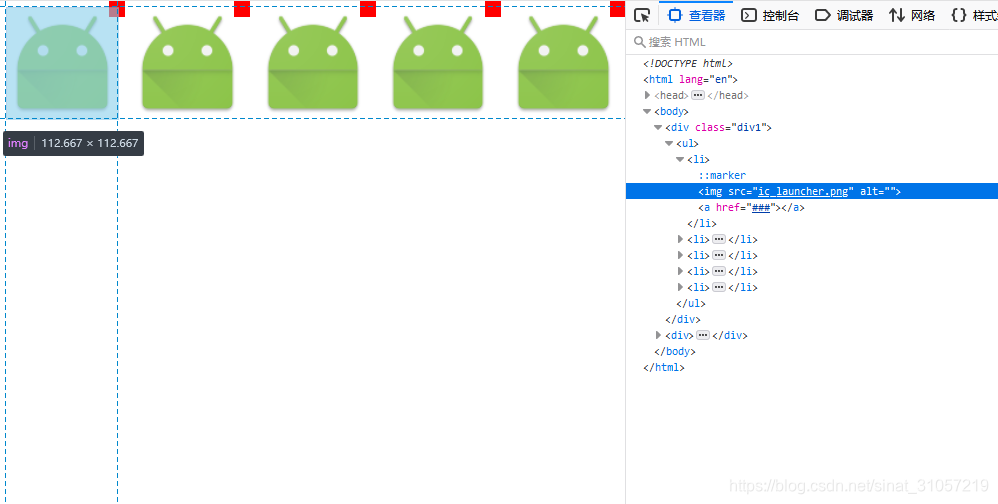Select the closing </html> row
This screenshot has width=998, height=504.
pos(664,367)
